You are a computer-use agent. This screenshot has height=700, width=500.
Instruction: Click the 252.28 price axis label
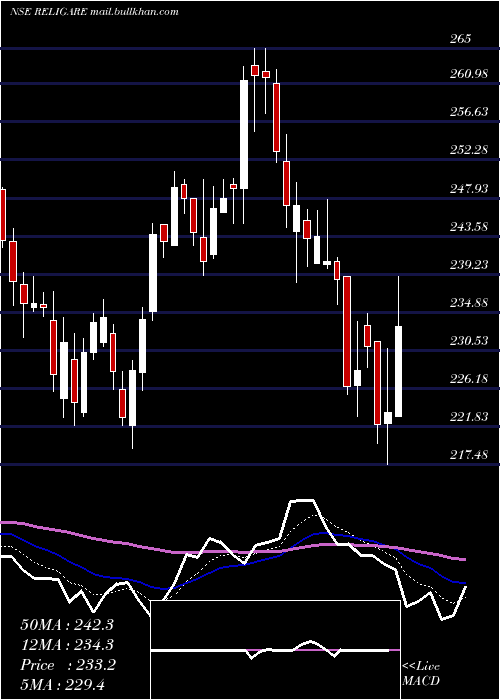[x=469, y=150]
